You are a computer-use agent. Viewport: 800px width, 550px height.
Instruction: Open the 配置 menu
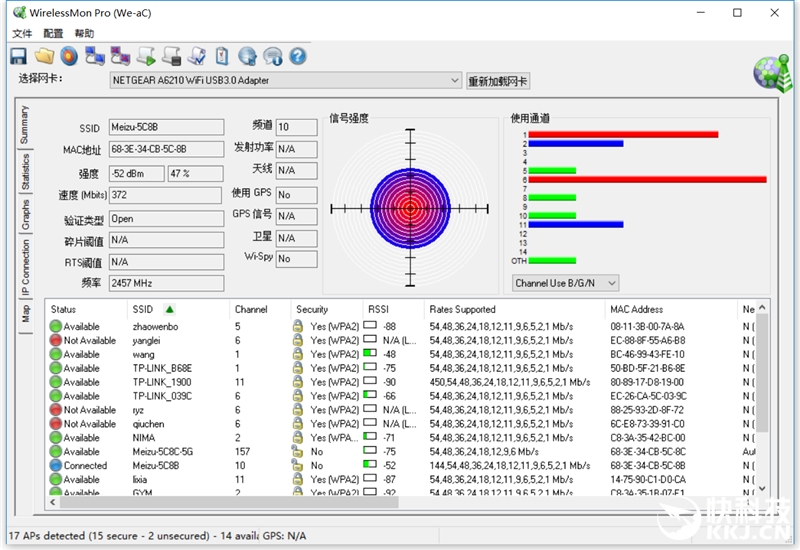(53, 33)
